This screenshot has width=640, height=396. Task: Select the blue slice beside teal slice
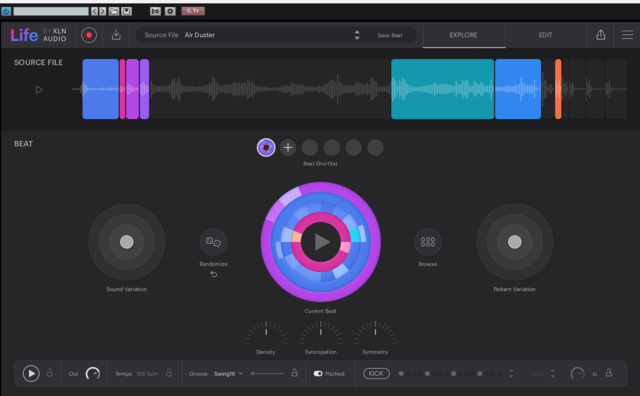(x=518, y=89)
